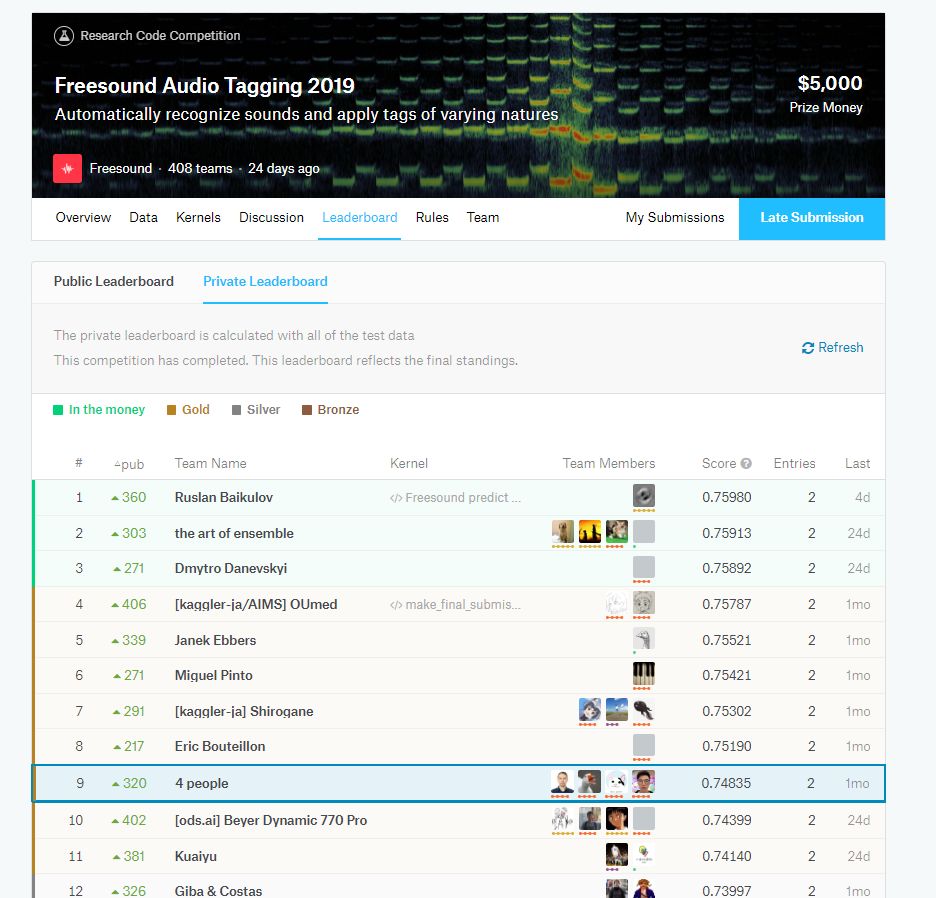
Task: Open the dog avatar in the art of ensemble row
Action: point(562,531)
